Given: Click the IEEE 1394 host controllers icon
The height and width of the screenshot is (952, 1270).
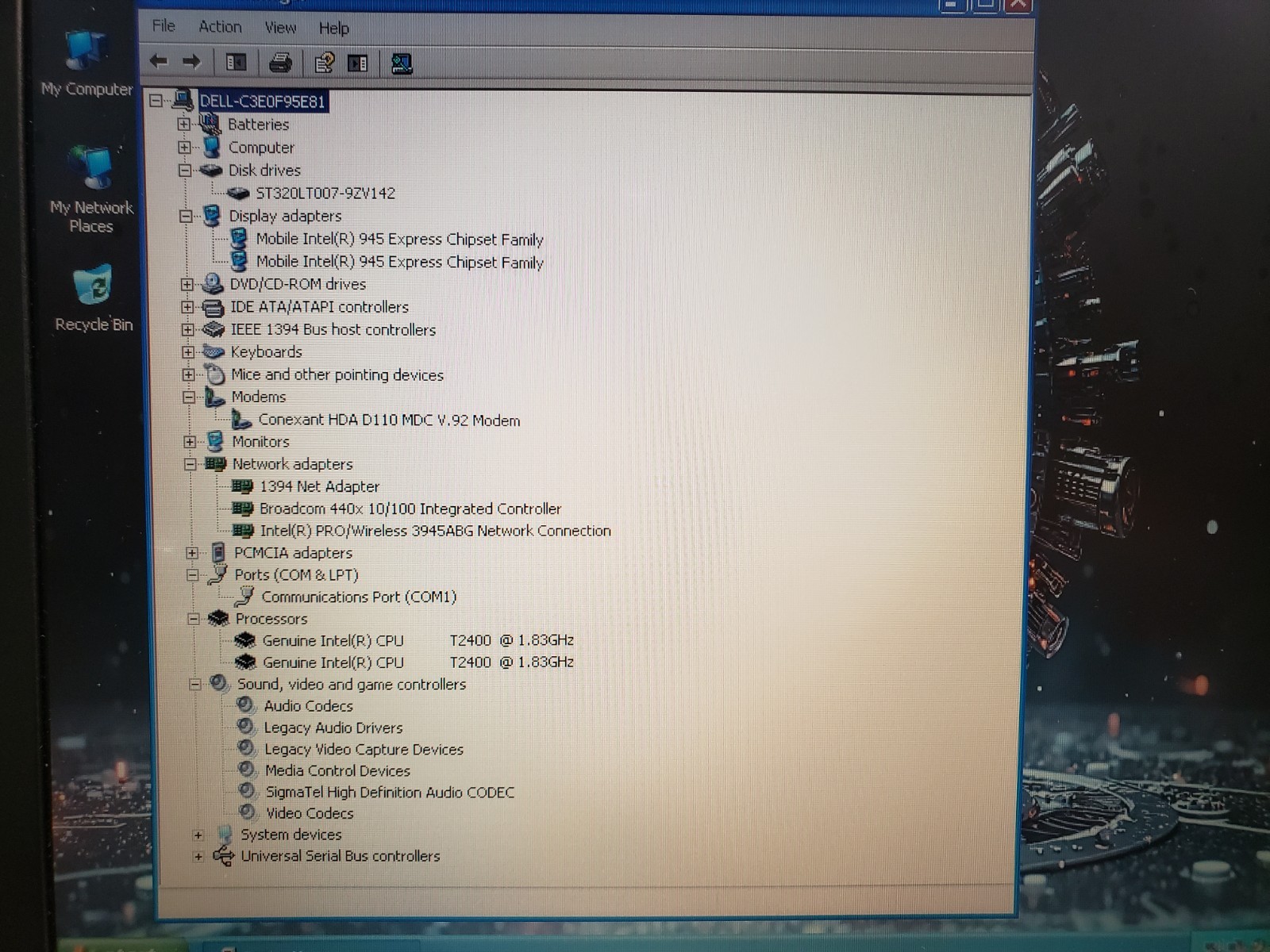Looking at the screenshot, I should tap(214, 329).
